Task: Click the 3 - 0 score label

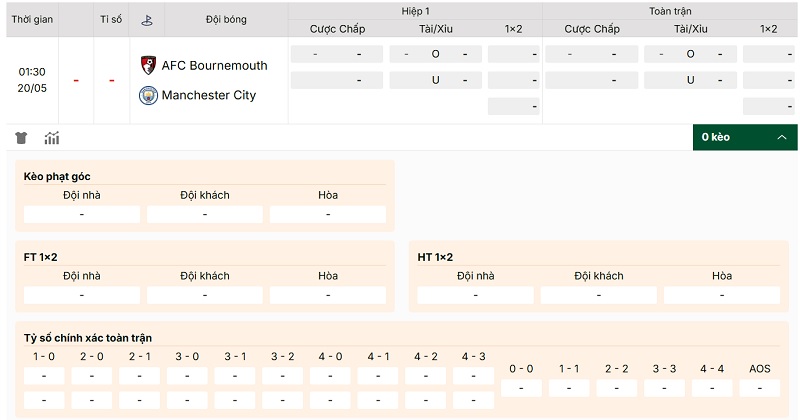Action: point(187,357)
